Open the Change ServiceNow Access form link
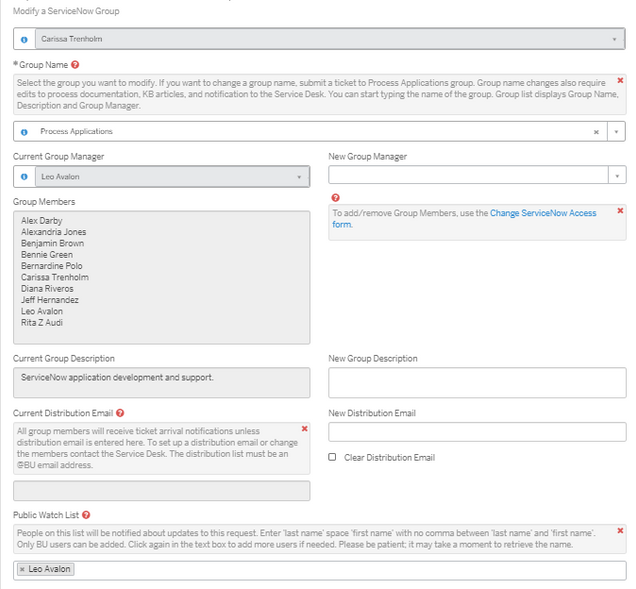636x589 pixels. 464,219
